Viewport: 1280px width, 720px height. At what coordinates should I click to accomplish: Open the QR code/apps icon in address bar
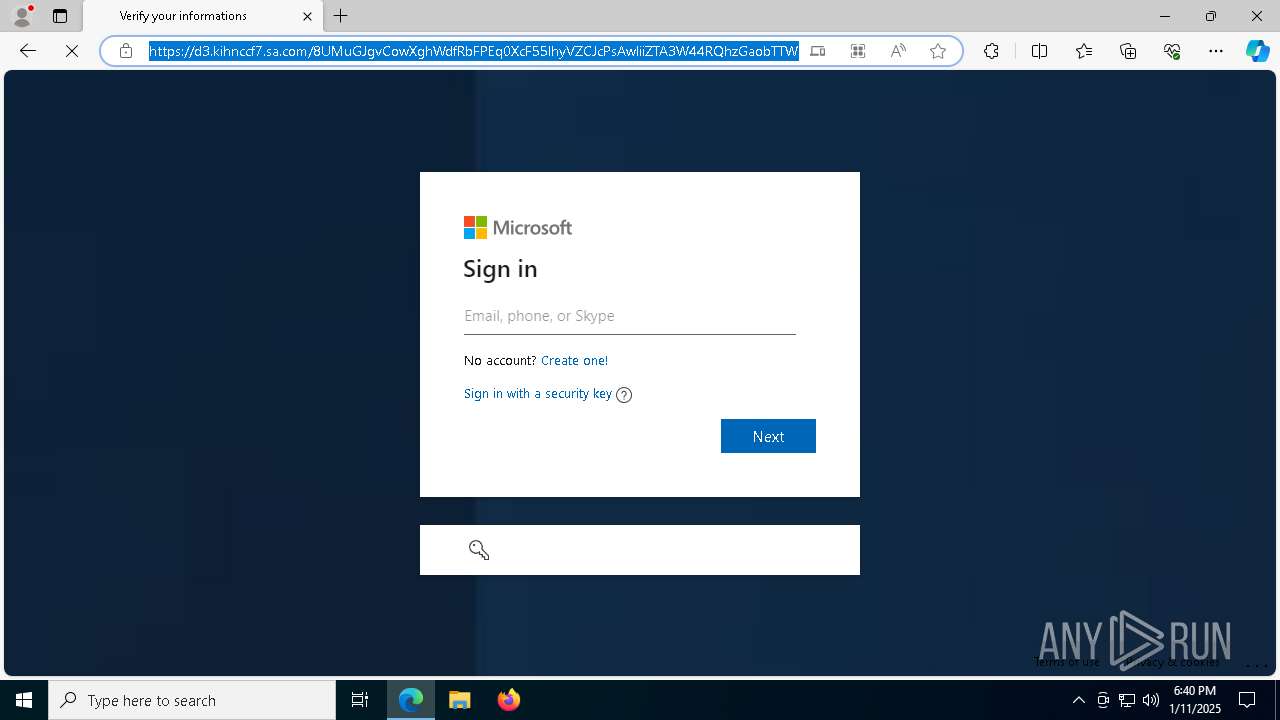[x=858, y=51]
